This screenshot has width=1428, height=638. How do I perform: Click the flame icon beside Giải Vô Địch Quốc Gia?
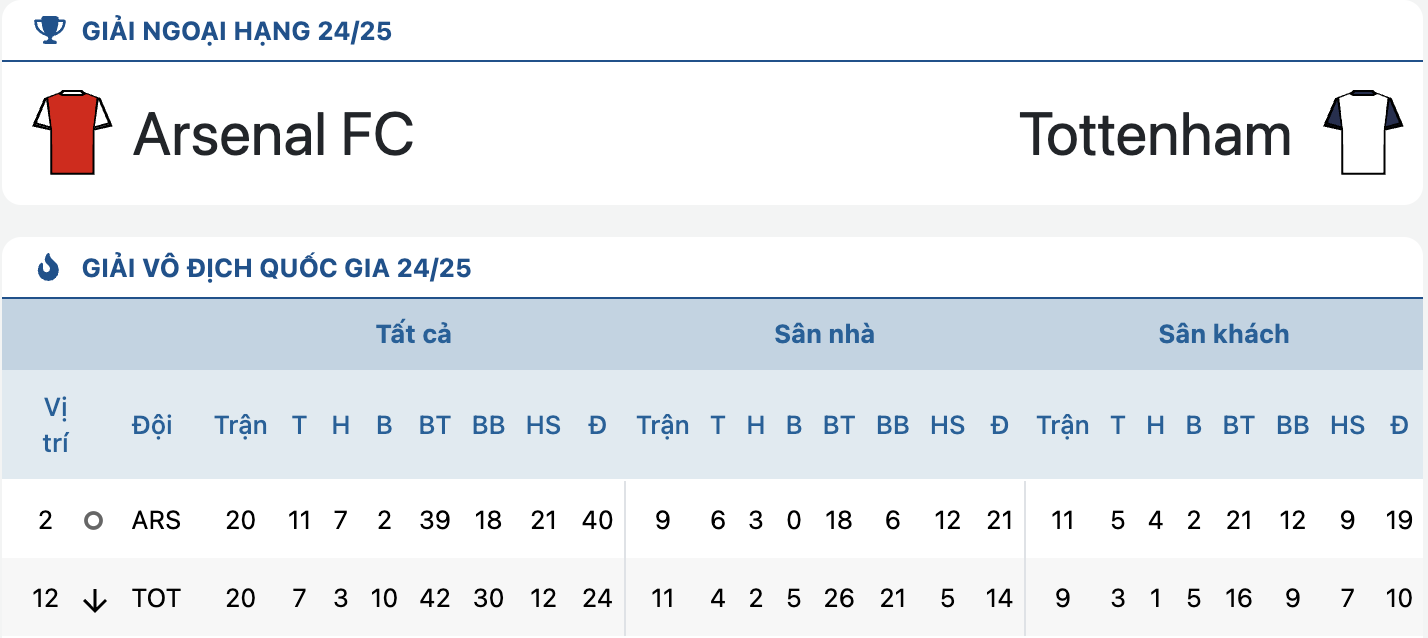[x=48, y=267]
